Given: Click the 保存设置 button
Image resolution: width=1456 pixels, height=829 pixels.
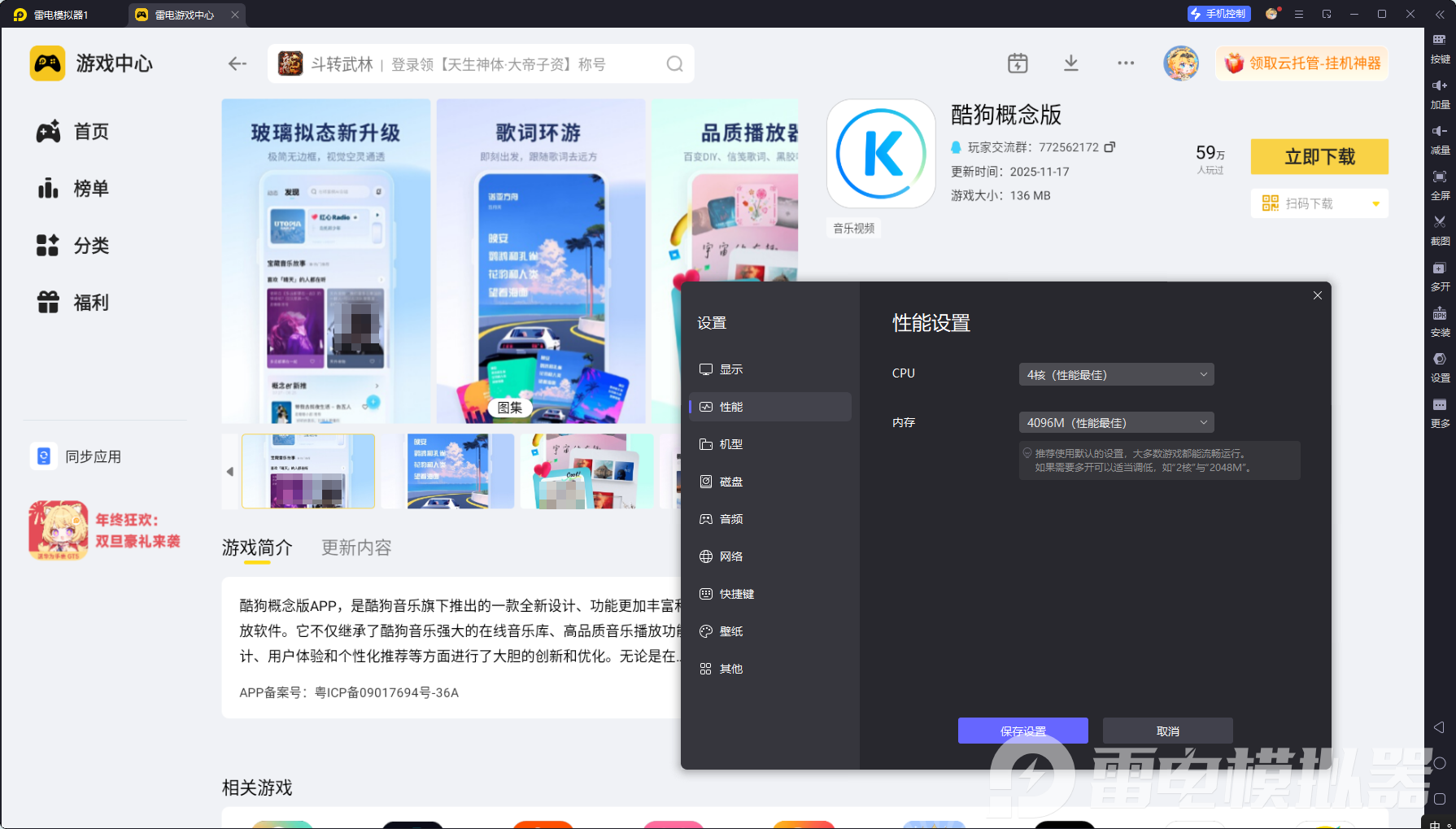Looking at the screenshot, I should pos(1022,731).
